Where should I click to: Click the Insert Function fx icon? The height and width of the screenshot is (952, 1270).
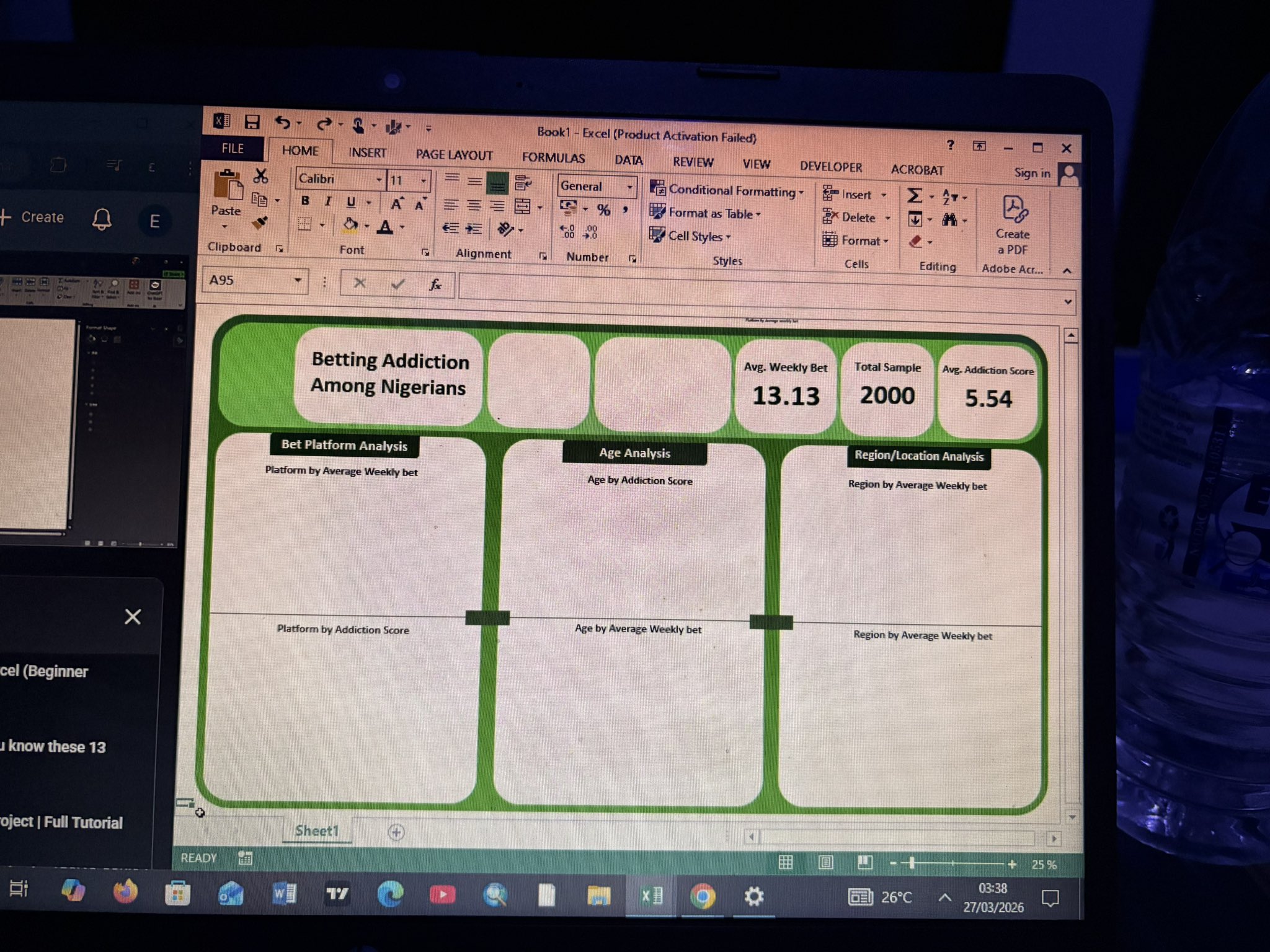coord(435,284)
